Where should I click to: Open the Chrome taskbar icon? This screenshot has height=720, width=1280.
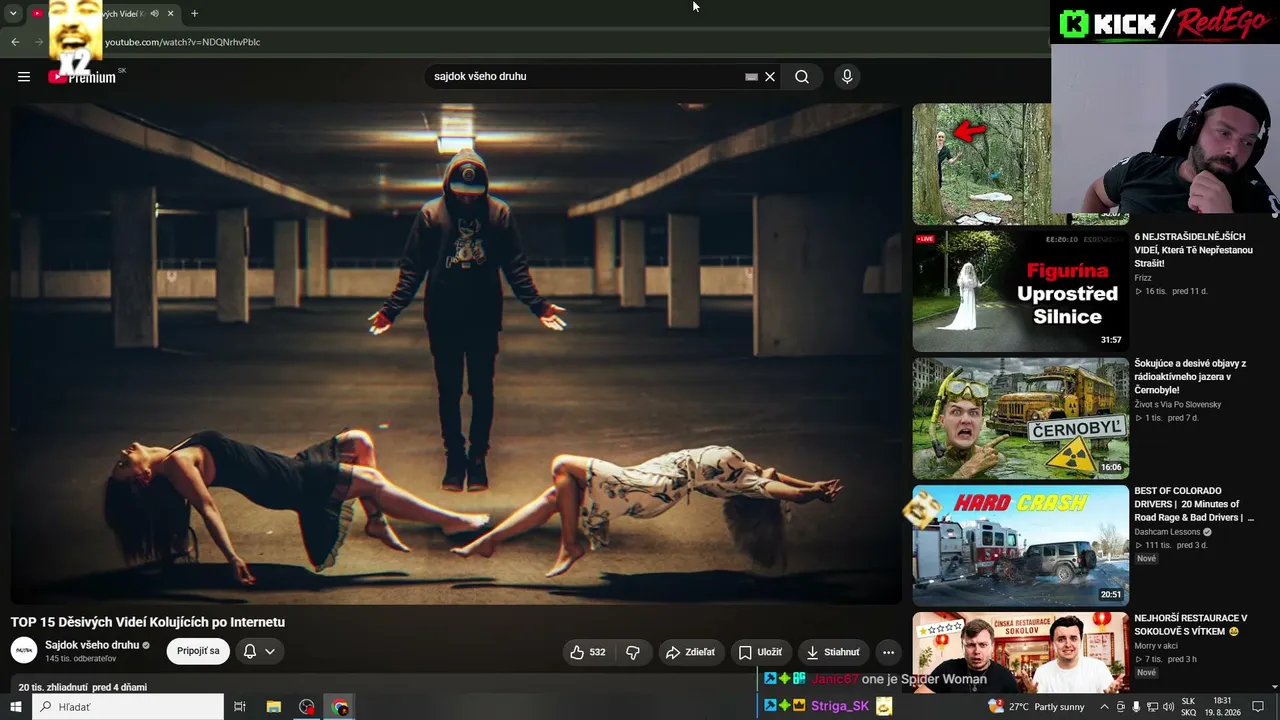[340, 707]
